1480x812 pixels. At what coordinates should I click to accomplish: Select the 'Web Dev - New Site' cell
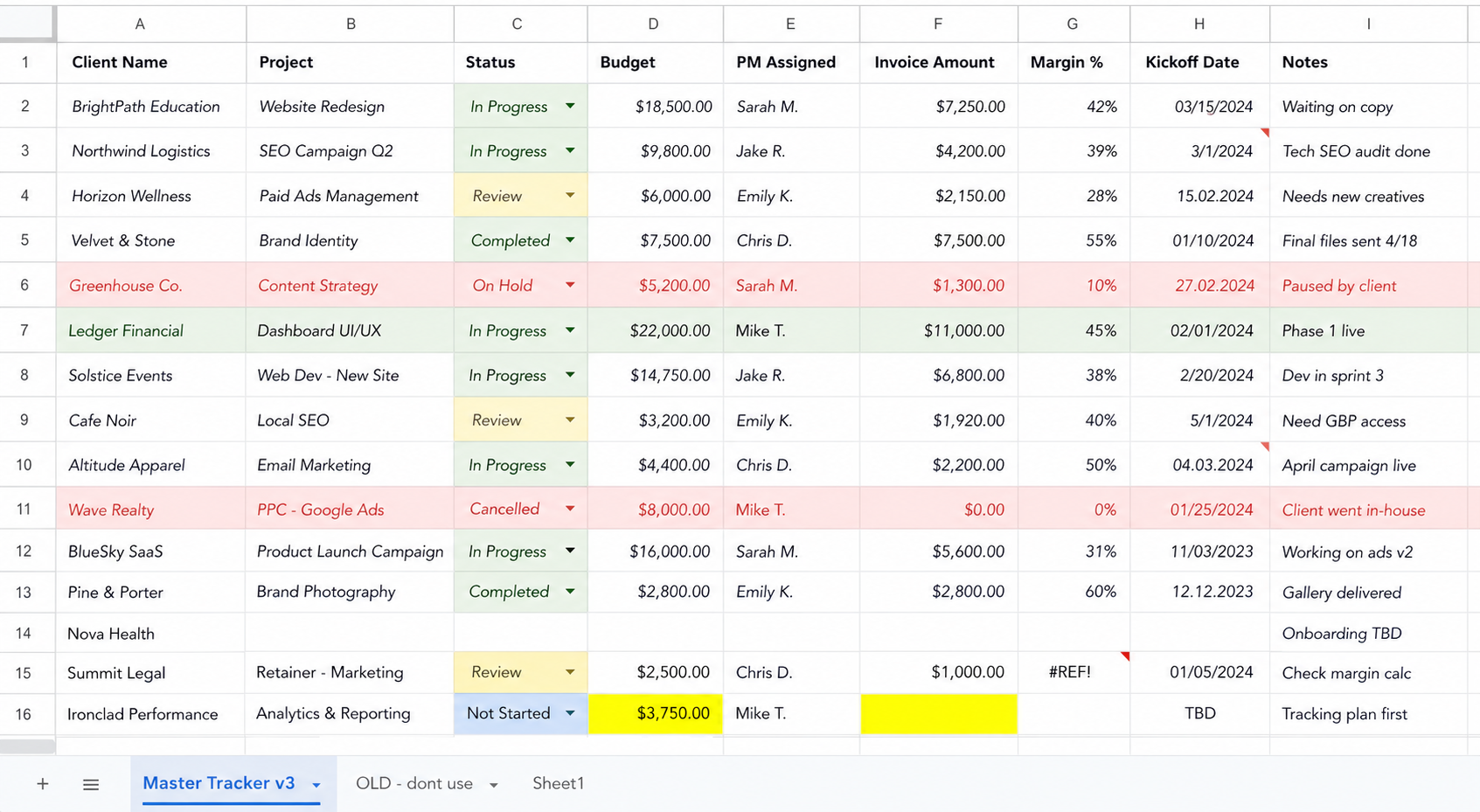[350, 375]
